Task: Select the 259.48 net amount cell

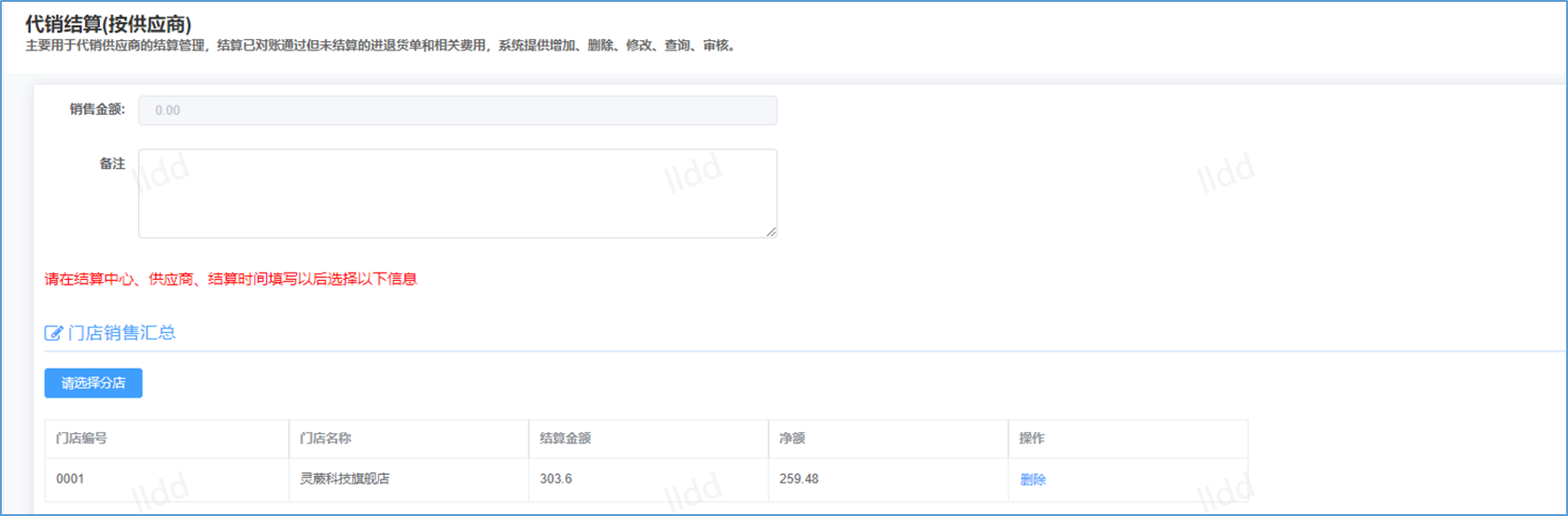Action: tap(888, 480)
